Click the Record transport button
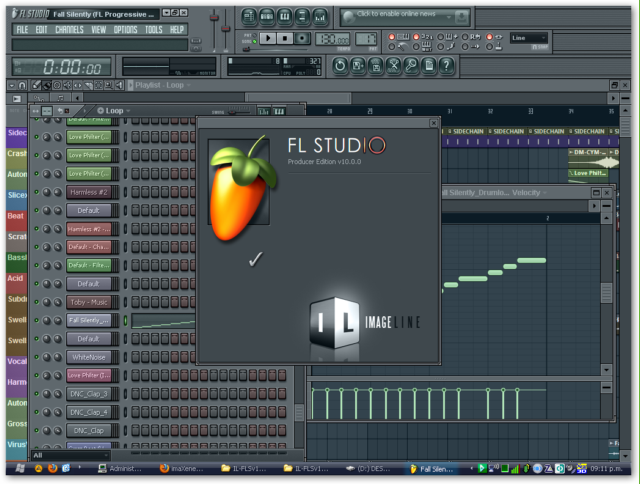Image resolution: width=640 pixels, height=484 pixels. click(x=302, y=38)
